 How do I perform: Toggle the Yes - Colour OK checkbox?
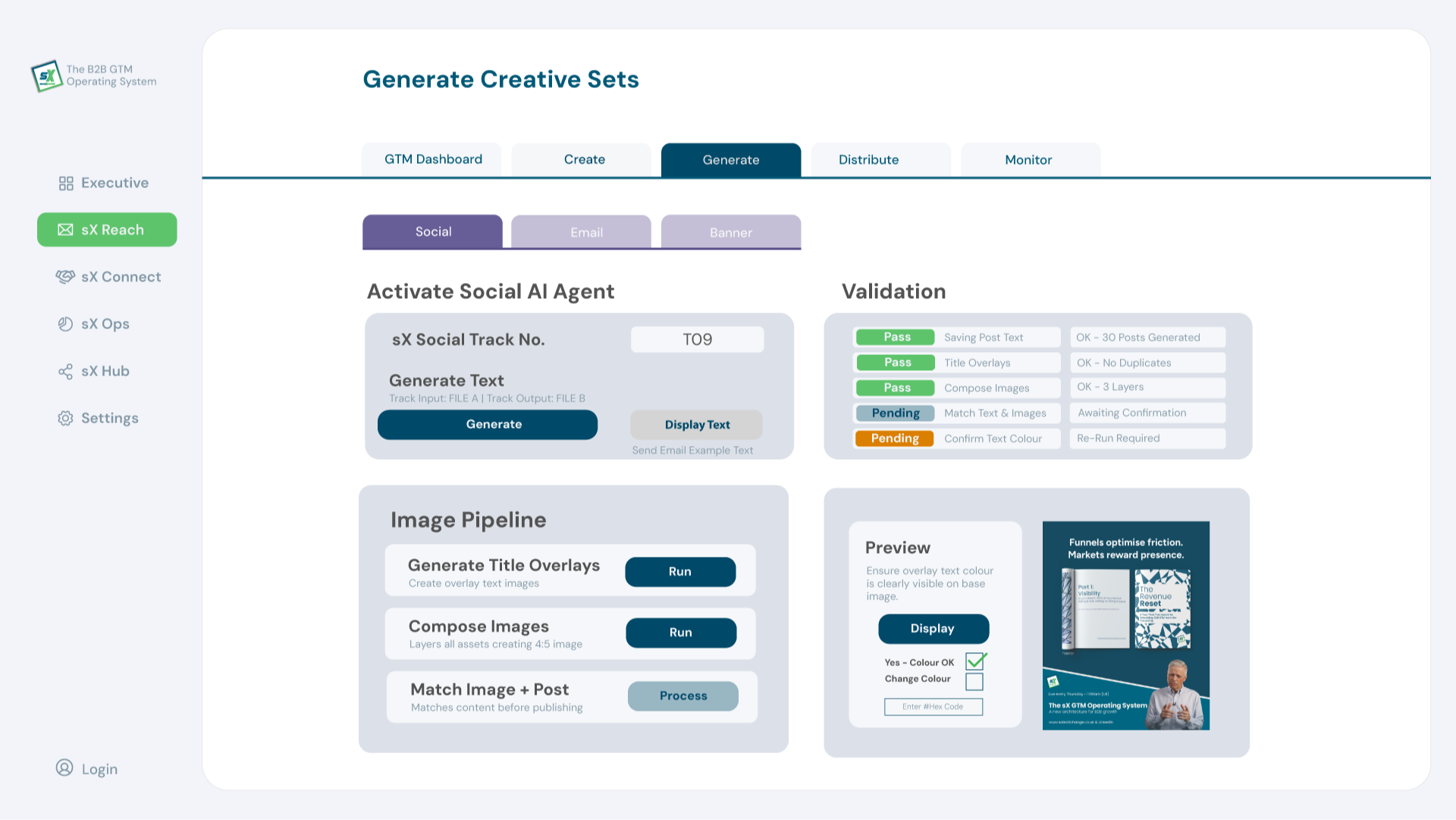point(974,661)
